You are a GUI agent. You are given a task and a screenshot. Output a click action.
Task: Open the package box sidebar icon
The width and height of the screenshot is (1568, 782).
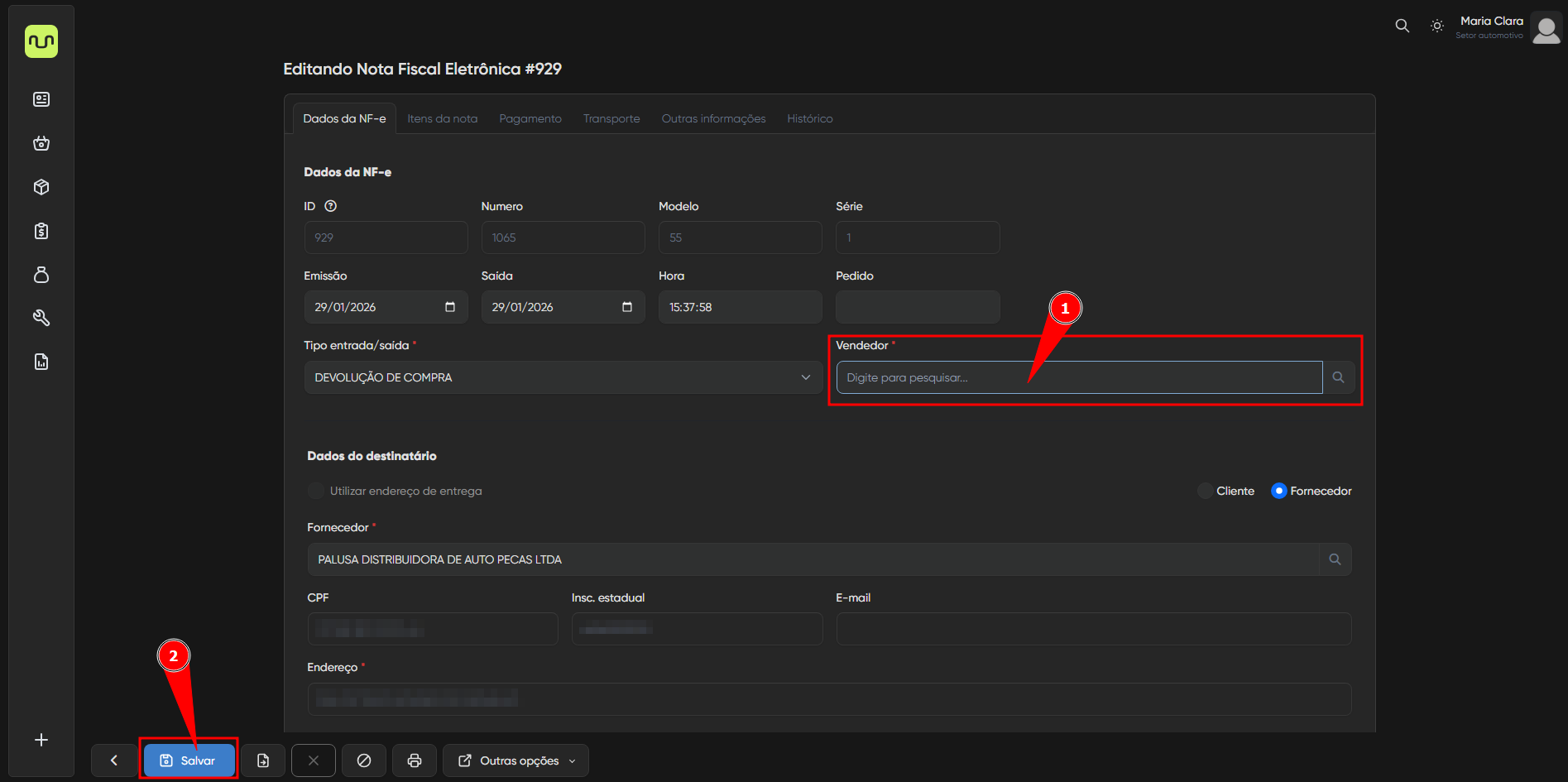41,187
